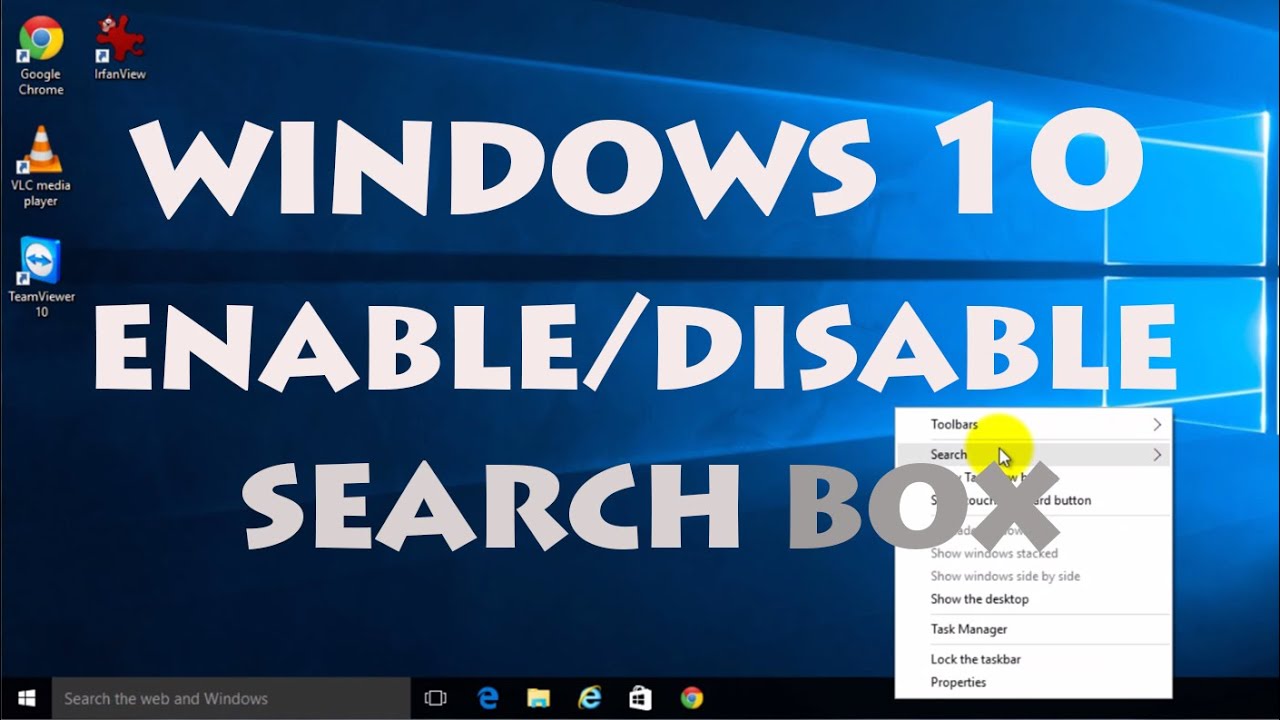Open File Explorer from the taskbar
Image resolution: width=1280 pixels, height=720 pixels.
pyautogui.click(x=539, y=698)
